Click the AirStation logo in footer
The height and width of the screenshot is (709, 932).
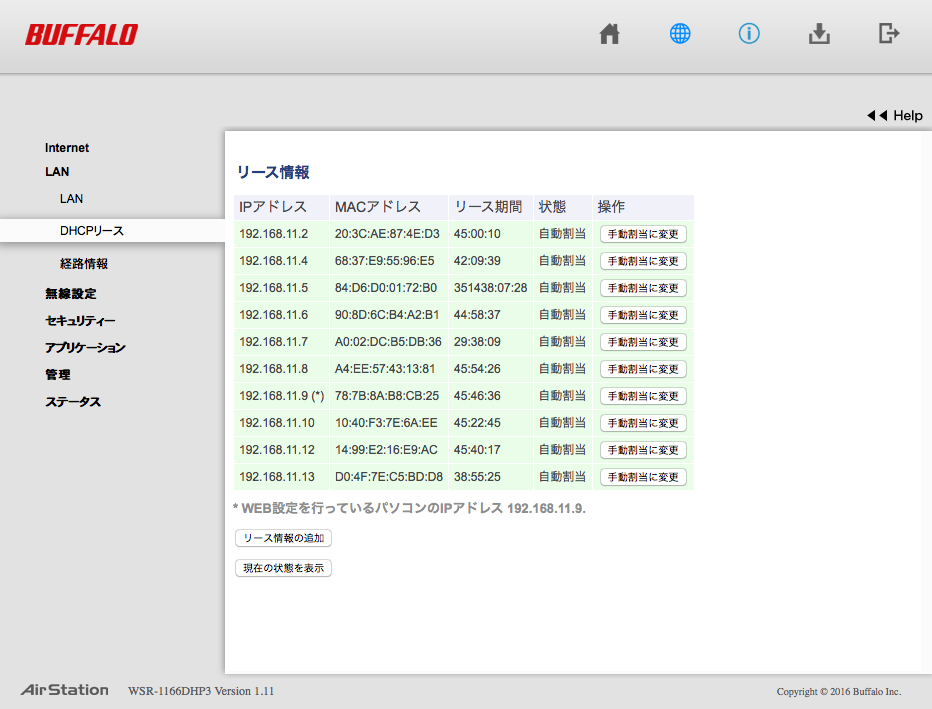pos(65,690)
